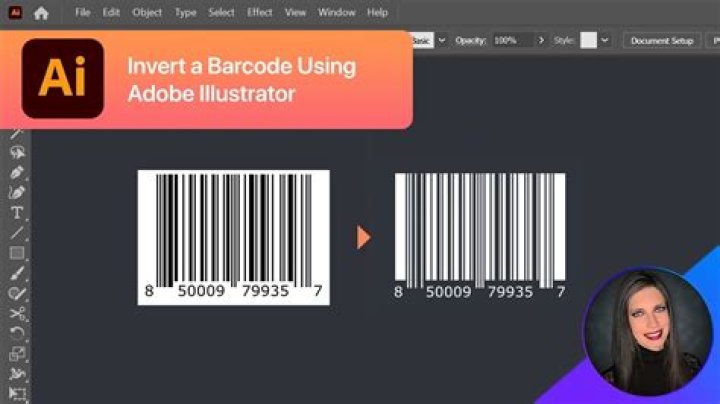Click the Opacity label link
The image size is (720, 404).
coord(471,40)
